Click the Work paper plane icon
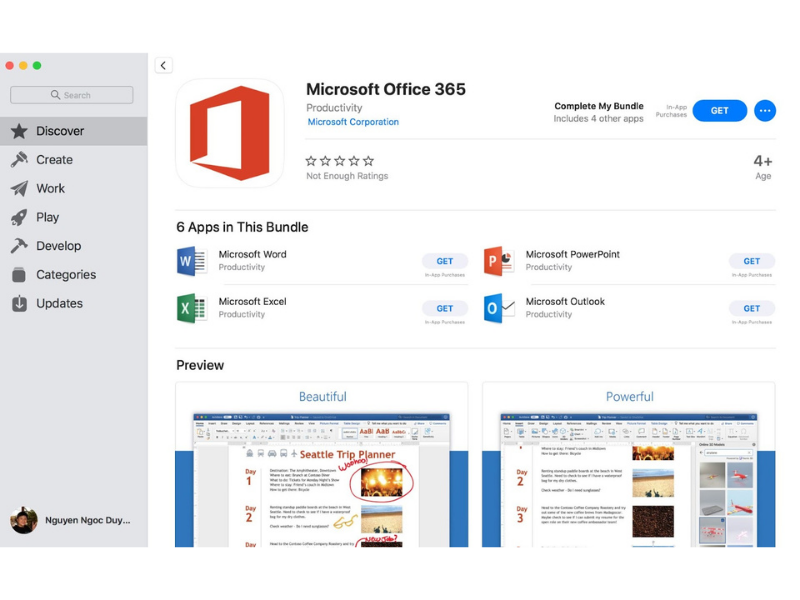Screen dimensions: 800x600 tap(19, 188)
